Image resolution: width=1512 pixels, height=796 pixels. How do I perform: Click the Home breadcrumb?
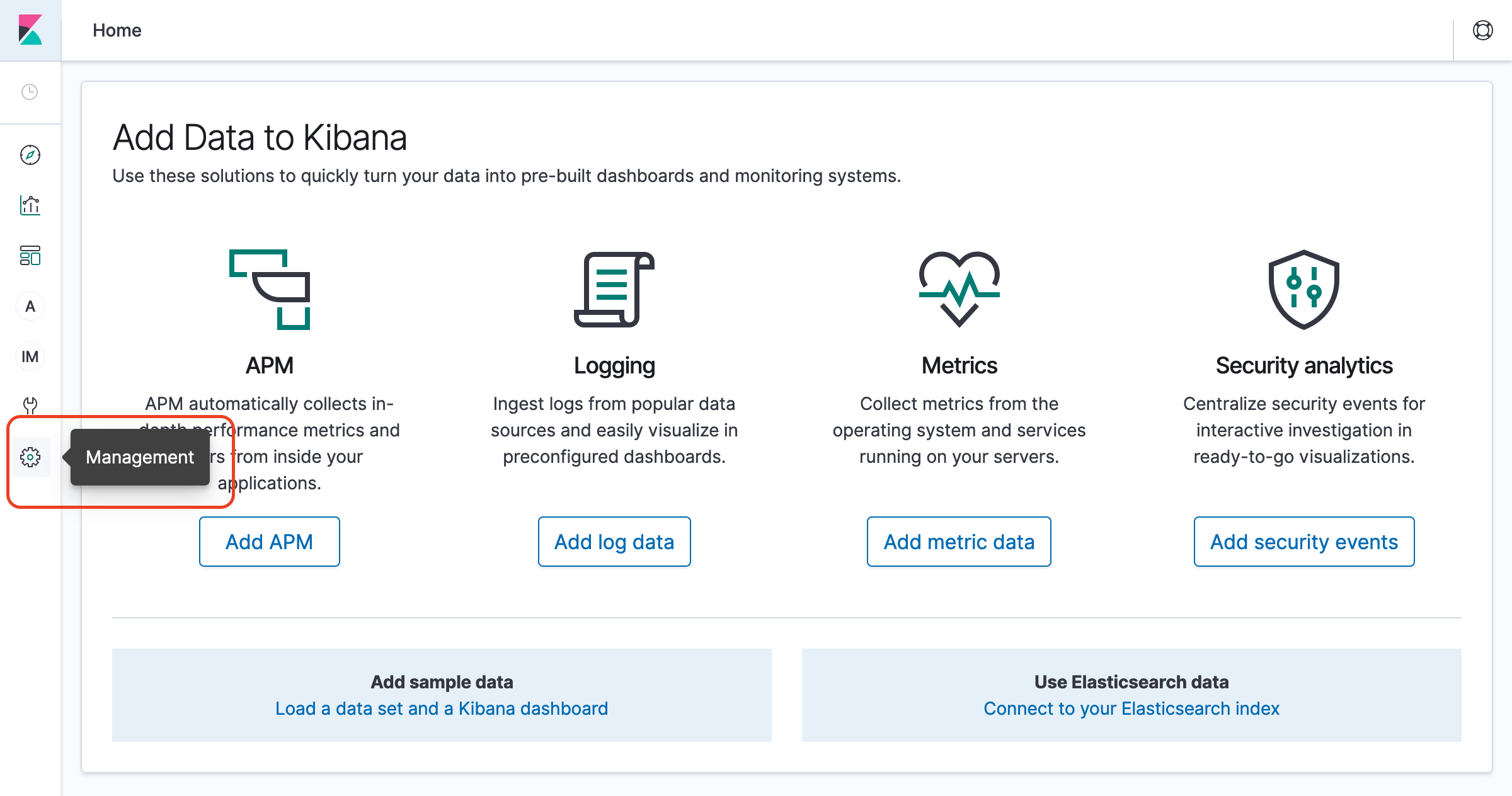pos(117,30)
